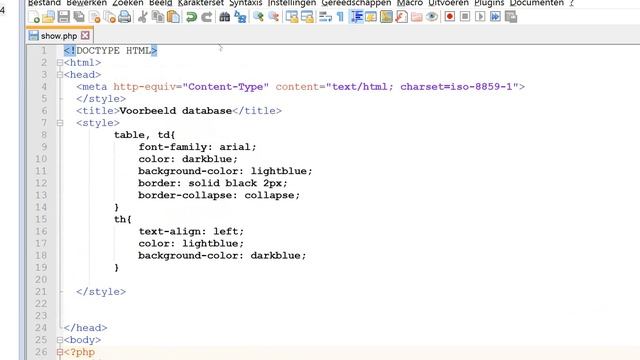Open the user defined language icon
This screenshot has height=360, width=640.
[x=371, y=17]
